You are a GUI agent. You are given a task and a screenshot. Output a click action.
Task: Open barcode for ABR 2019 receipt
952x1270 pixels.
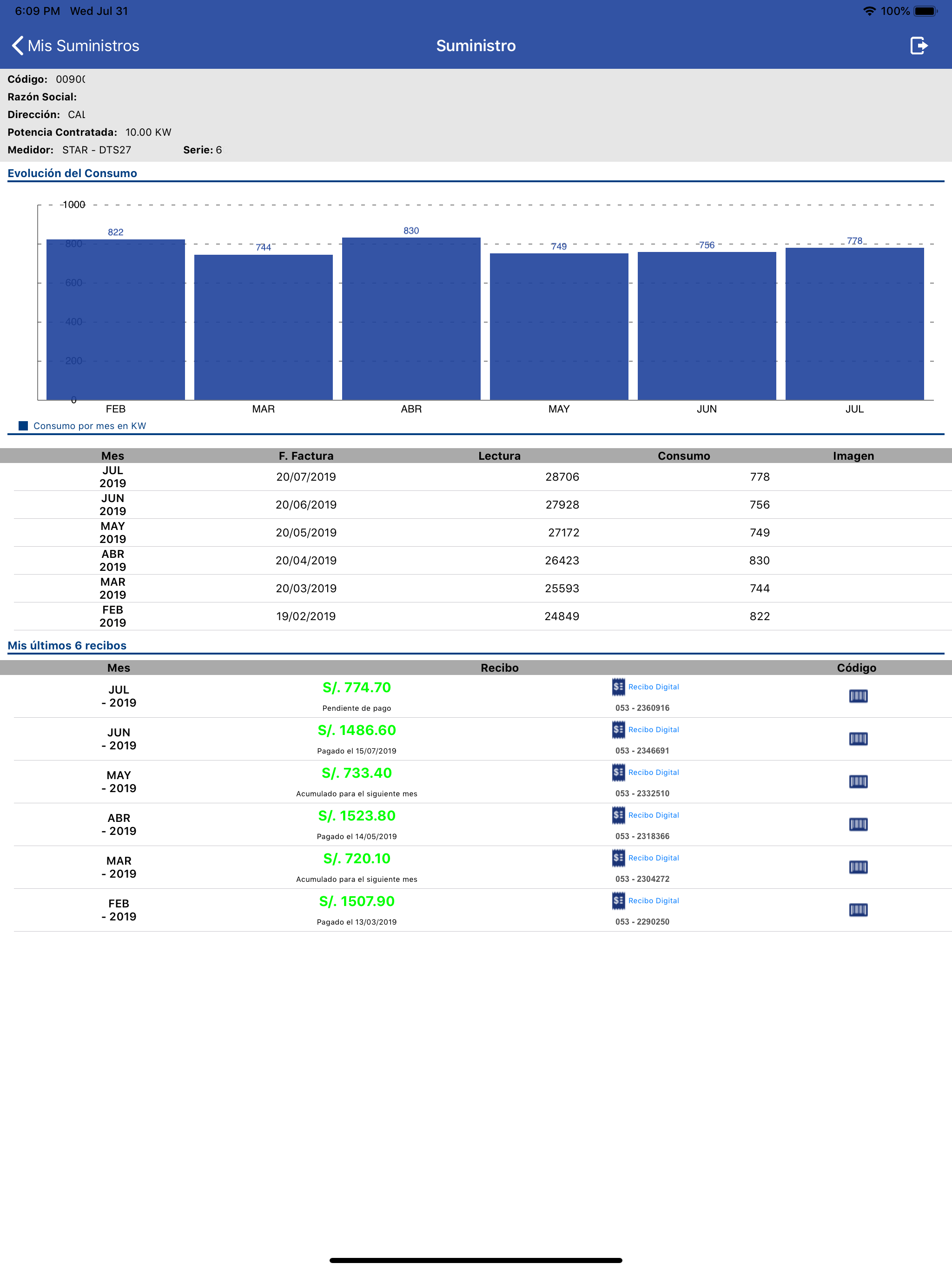pos(858,825)
